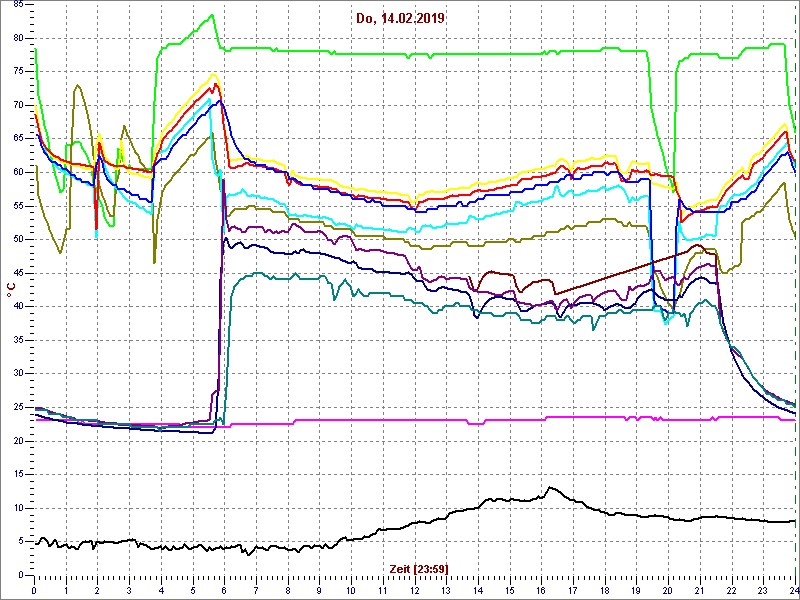Pick hour 2 label on the time axis

97,589
